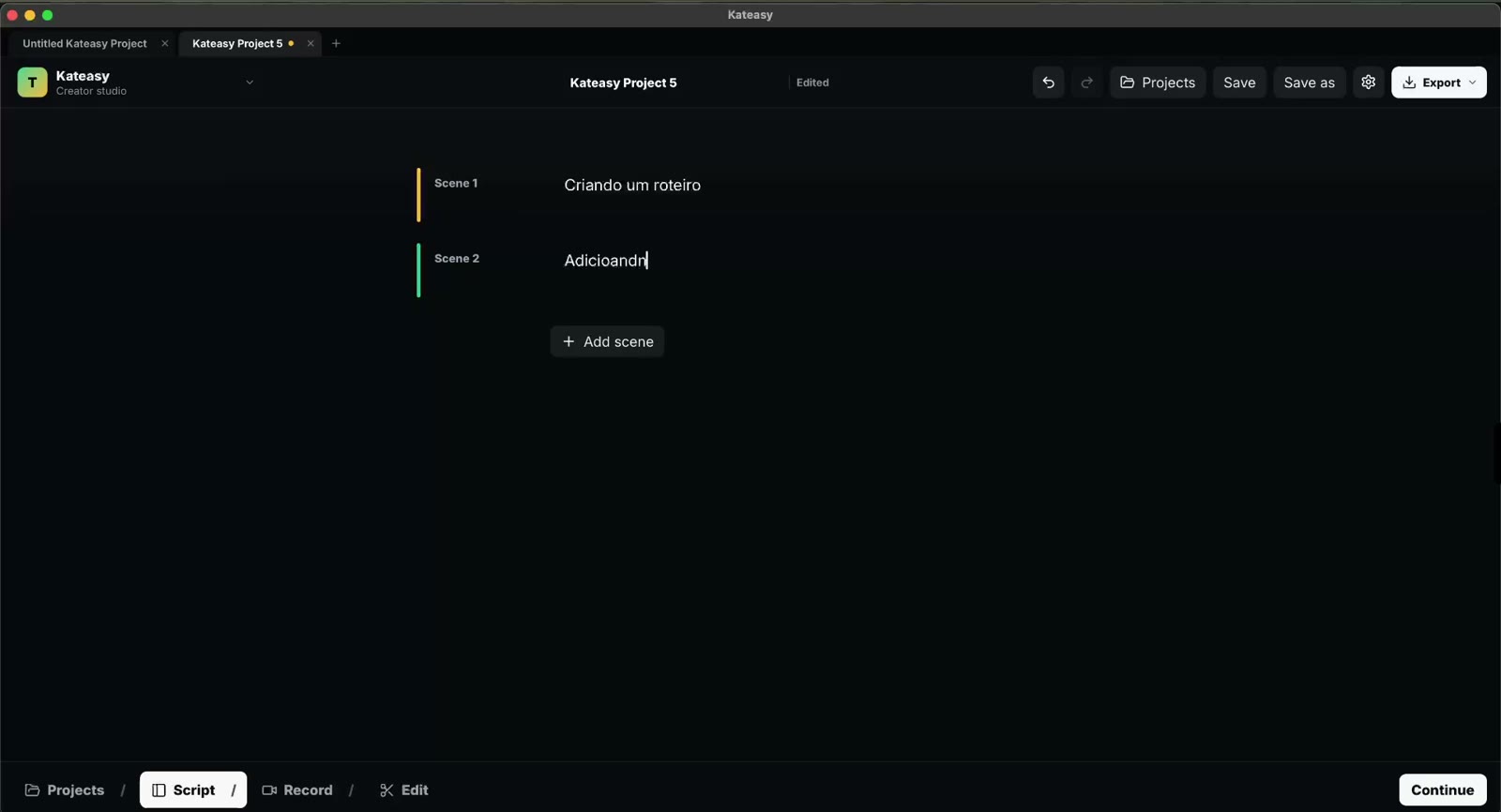Open the Edit step with scissors

(404, 790)
